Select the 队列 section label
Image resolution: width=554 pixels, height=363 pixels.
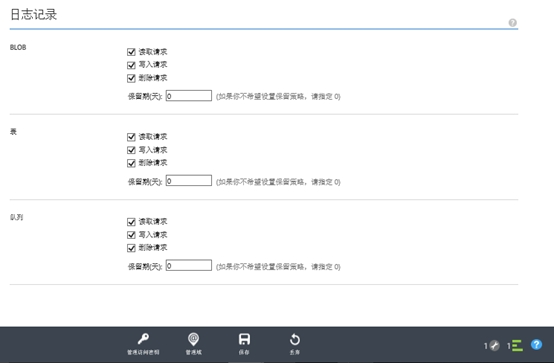click(16, 217)
